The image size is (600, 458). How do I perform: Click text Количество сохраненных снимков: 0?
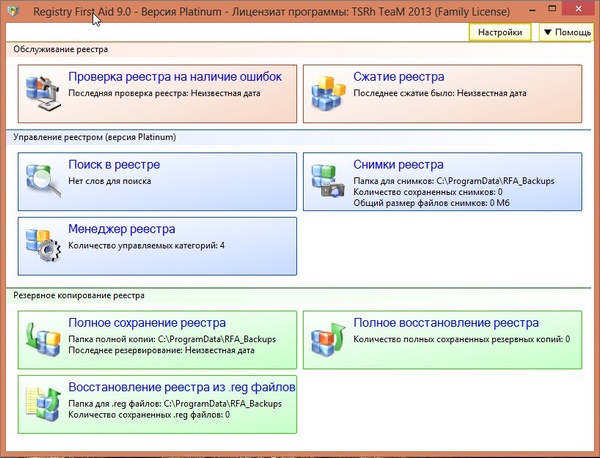coord(428,192)
